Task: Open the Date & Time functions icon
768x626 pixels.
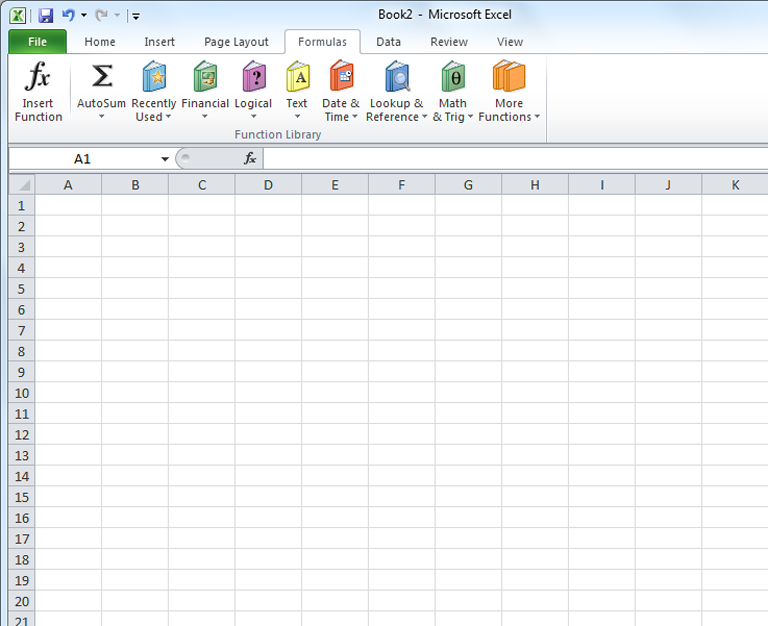Action: coord(341,77)
